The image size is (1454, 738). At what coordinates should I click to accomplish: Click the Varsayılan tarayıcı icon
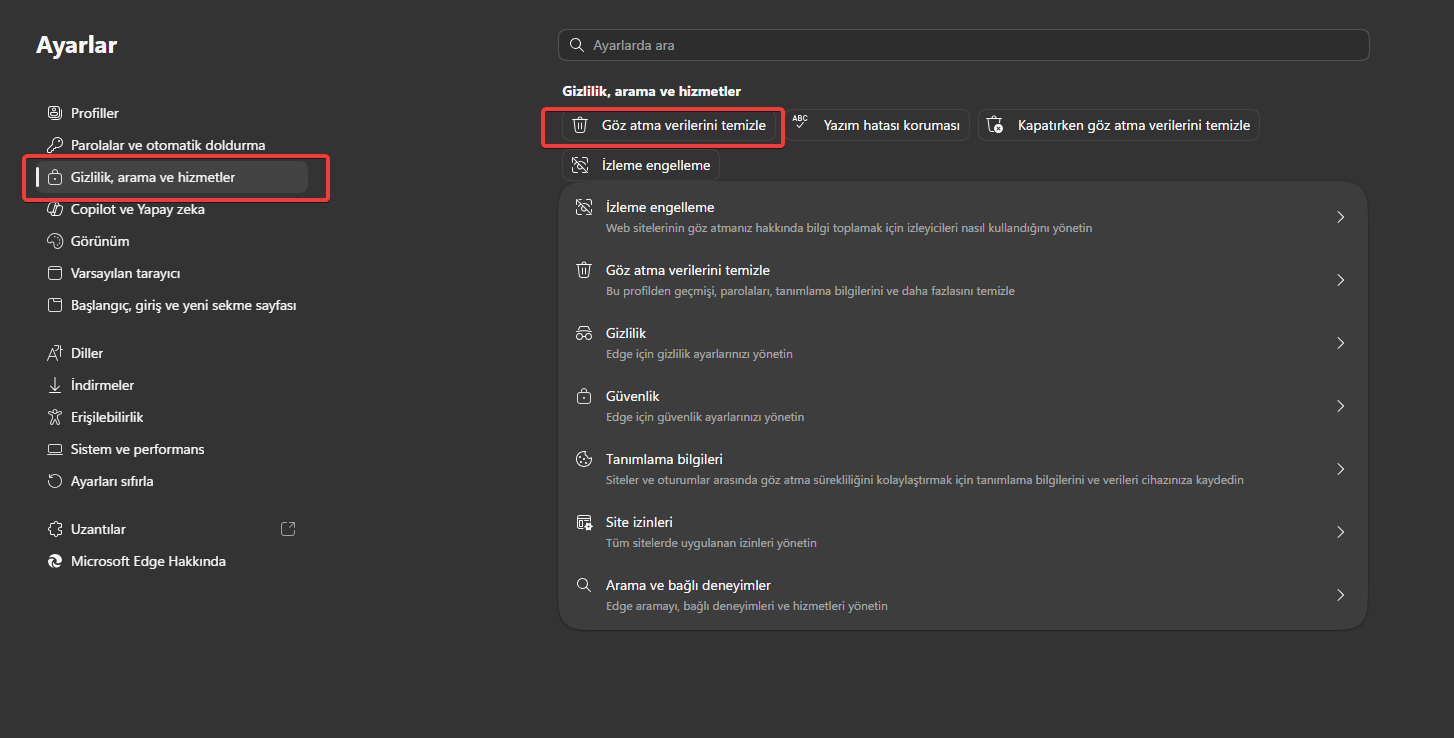point(55,273)
